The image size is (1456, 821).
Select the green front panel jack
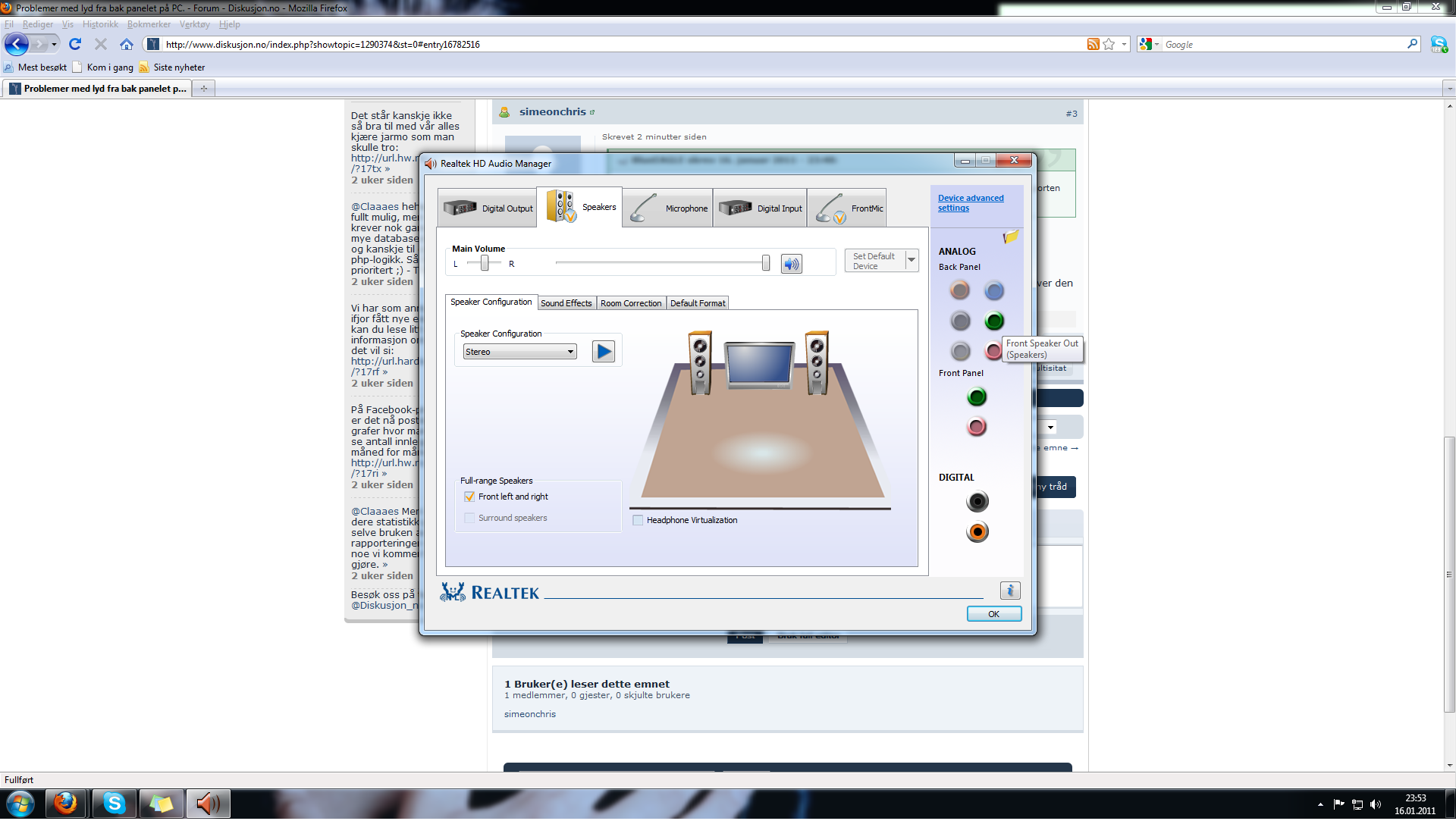pos(977,396)
